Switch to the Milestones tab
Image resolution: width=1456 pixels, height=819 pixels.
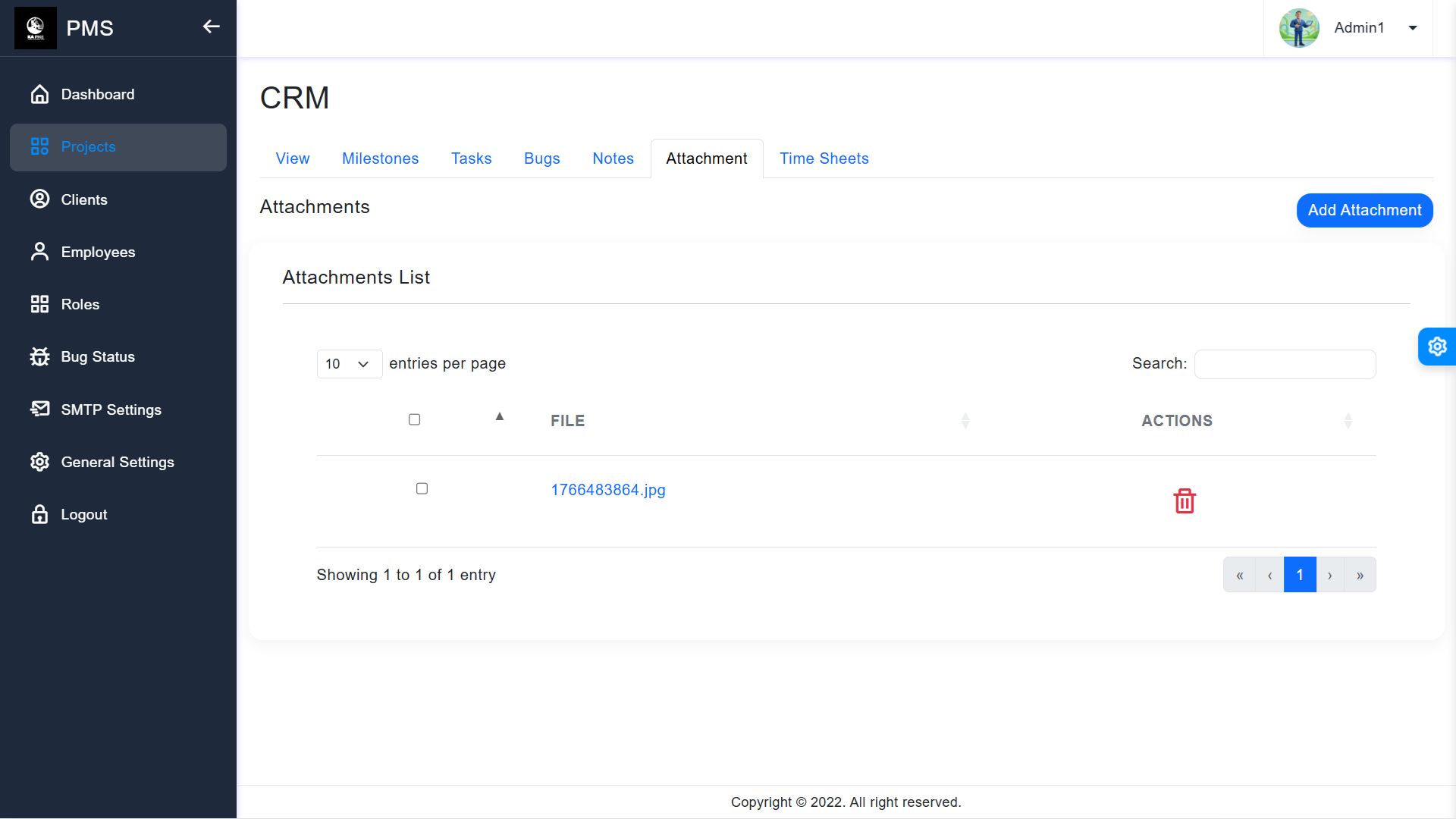coord(380,158)
